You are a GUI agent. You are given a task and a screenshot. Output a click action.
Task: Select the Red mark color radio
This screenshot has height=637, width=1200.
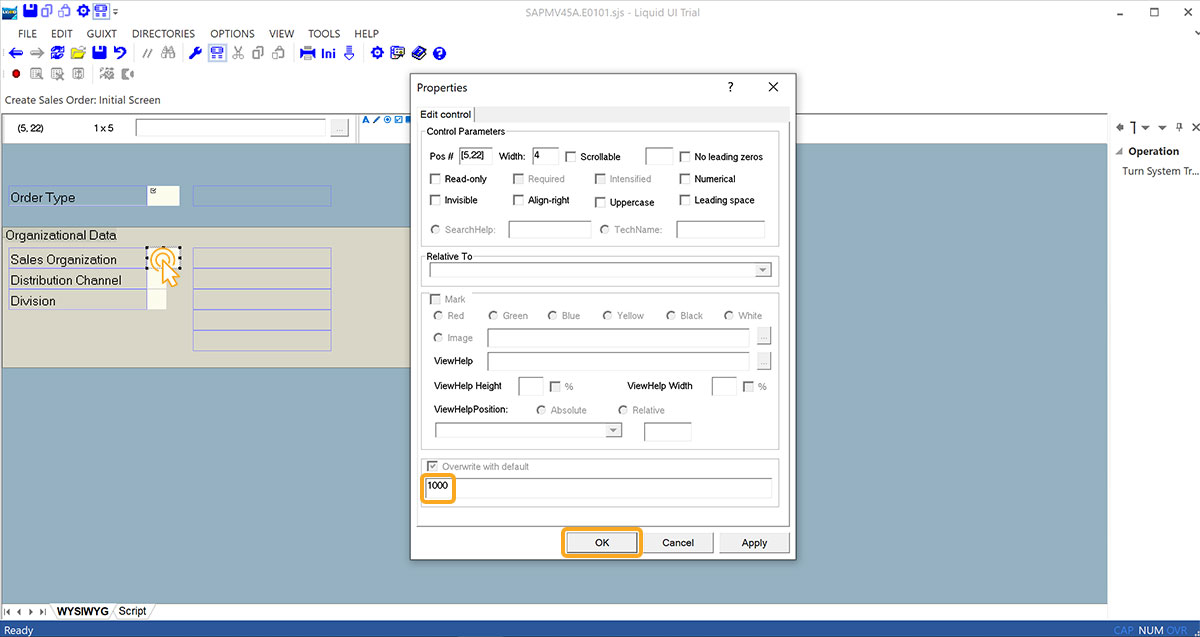click(438, 316)
